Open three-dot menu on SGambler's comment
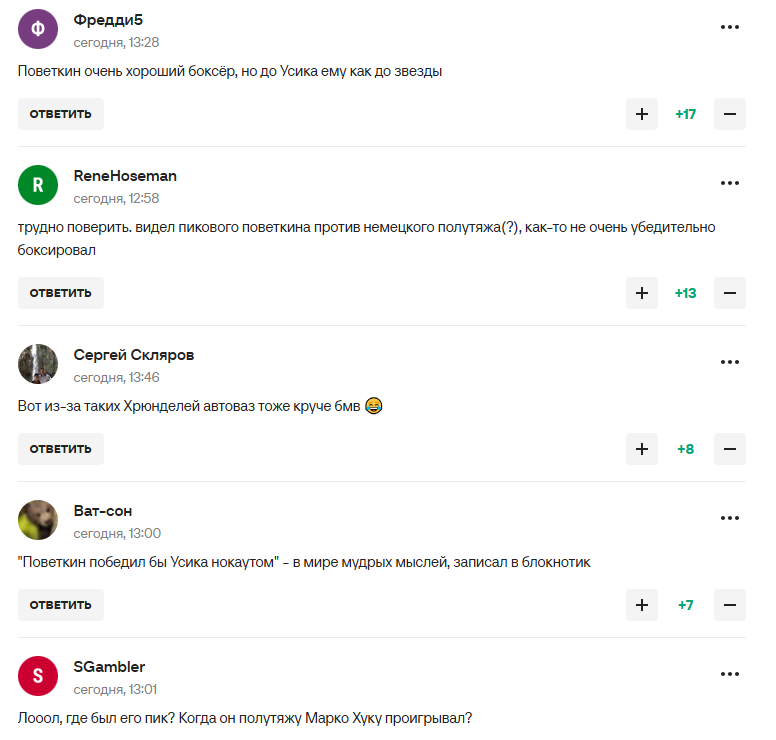This screenshot has height=740, width=776. 730,674
